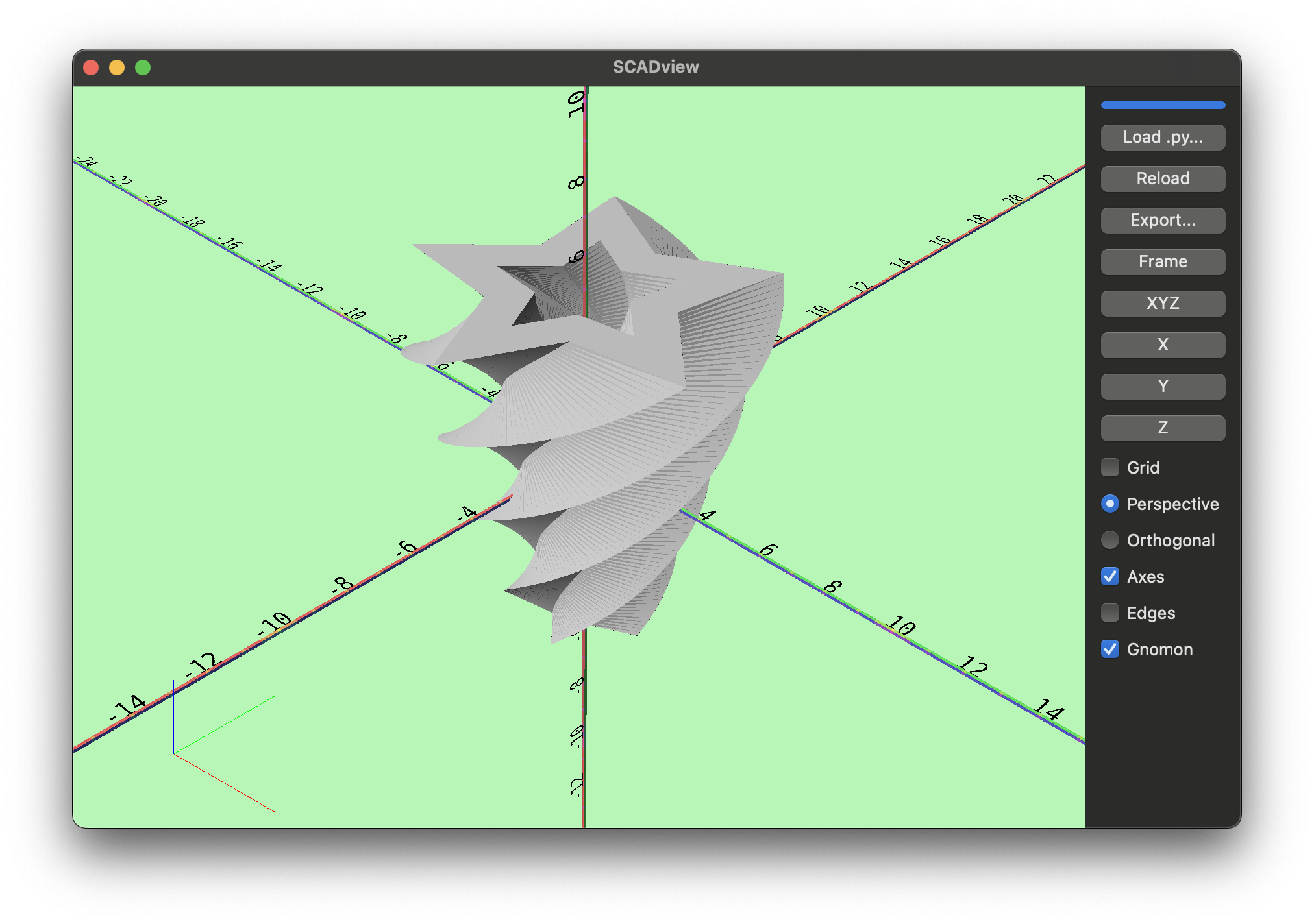This screenshot has height=924, width=1314.
Task: Click the green full-screen window button
Action: point(142,66)
